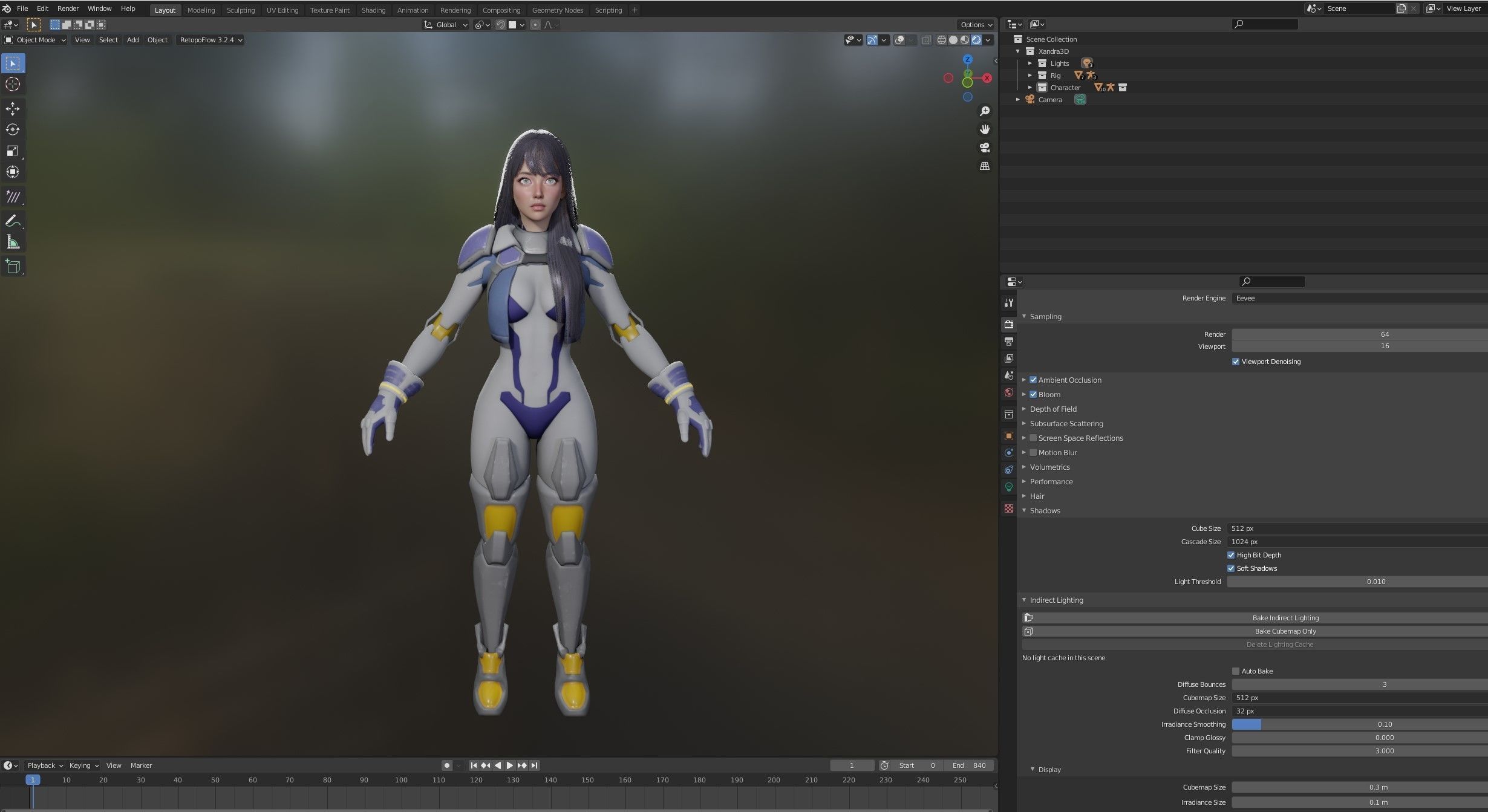The width and height of the screenshot is (1488, 812).
Task: Switch to the Geometry Nodes workspace tab
Action: click(557, 10)
